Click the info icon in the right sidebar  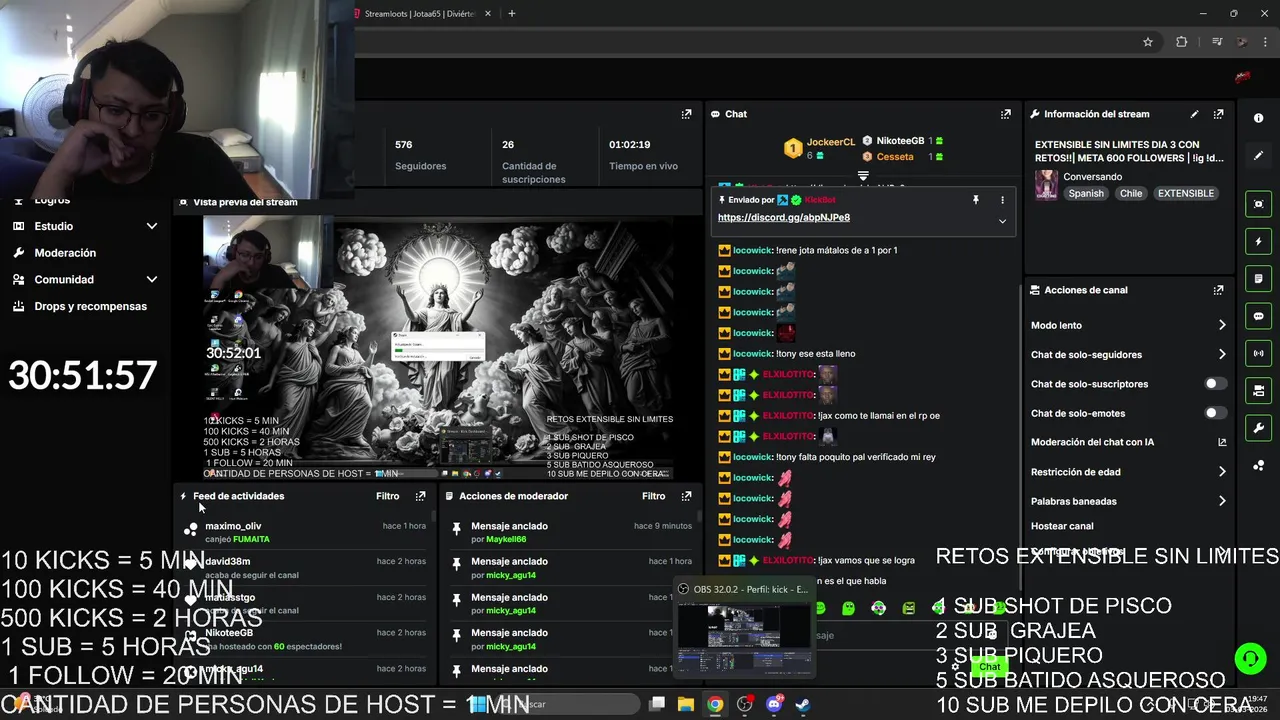click(x=1258, y=118)
